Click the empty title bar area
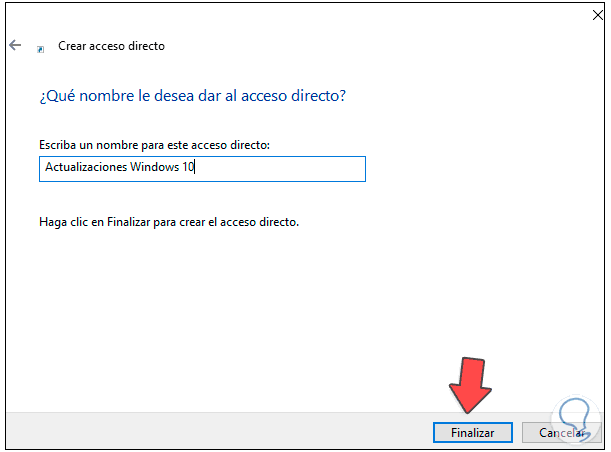 click(300, 16)
